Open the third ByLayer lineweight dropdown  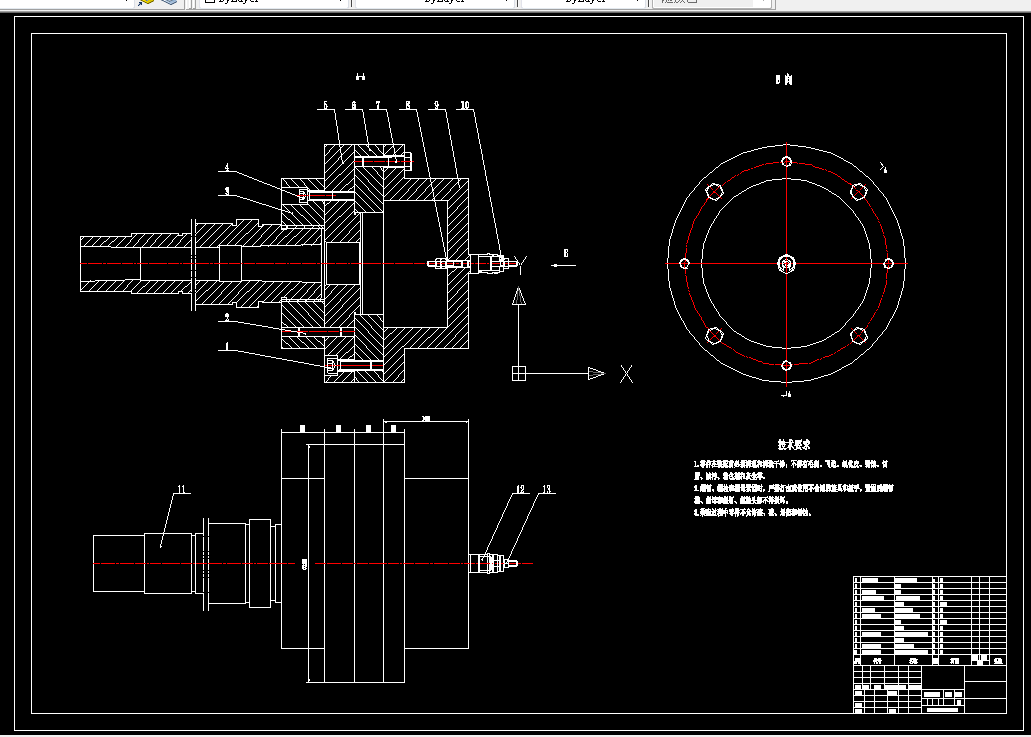(x=583, y=2)
